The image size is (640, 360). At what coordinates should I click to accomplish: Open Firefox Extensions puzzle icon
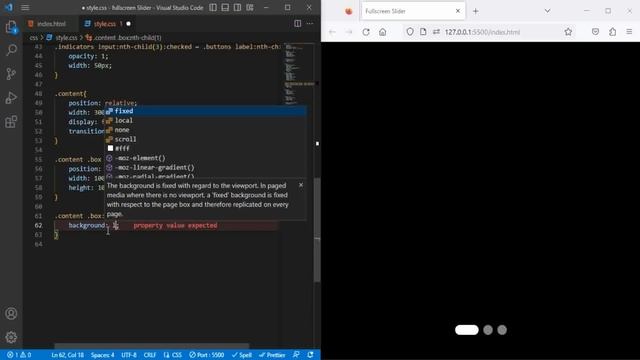(613, 32)
